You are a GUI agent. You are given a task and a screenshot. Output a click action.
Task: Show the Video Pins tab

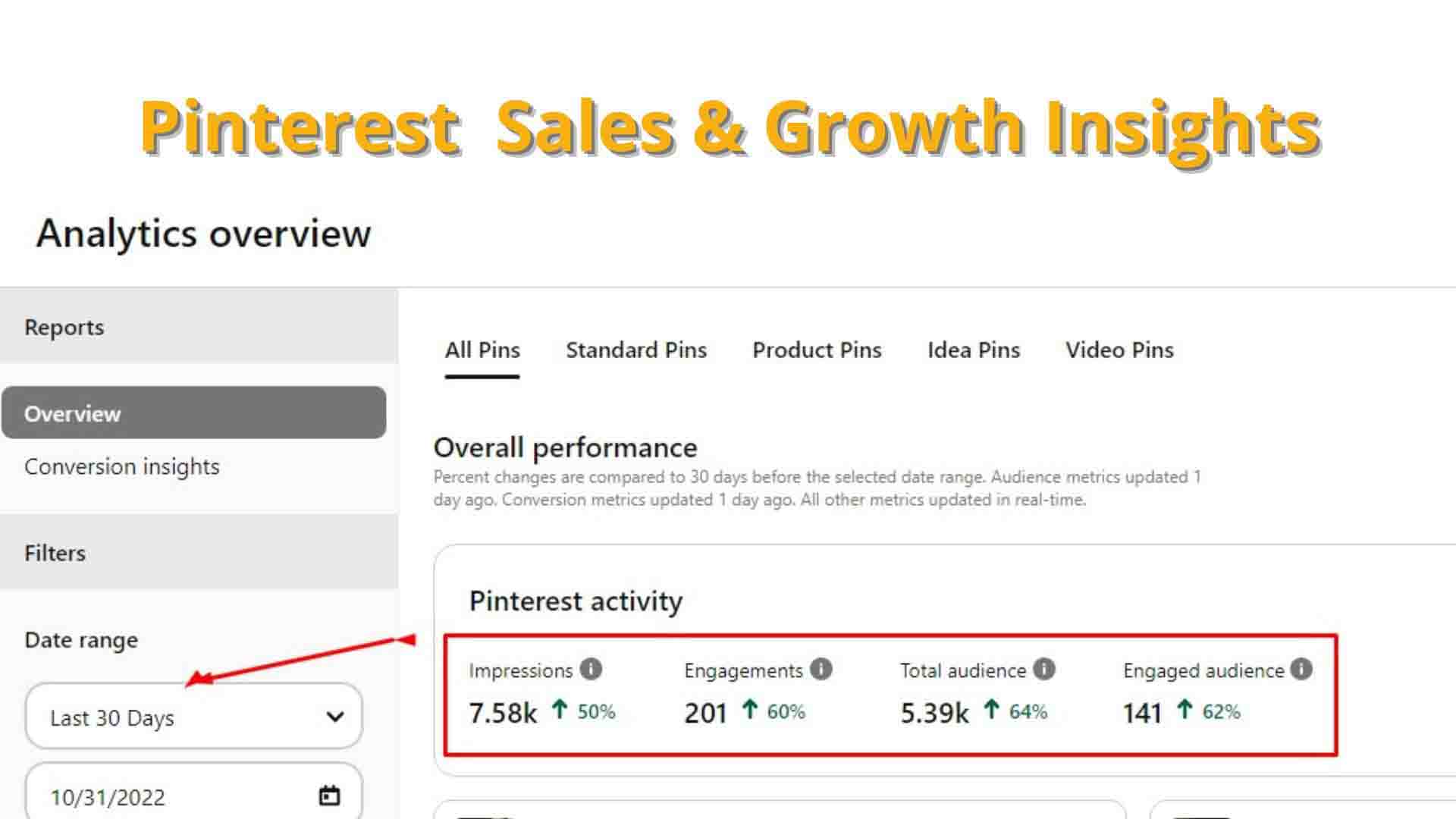tap(1119, 350)
